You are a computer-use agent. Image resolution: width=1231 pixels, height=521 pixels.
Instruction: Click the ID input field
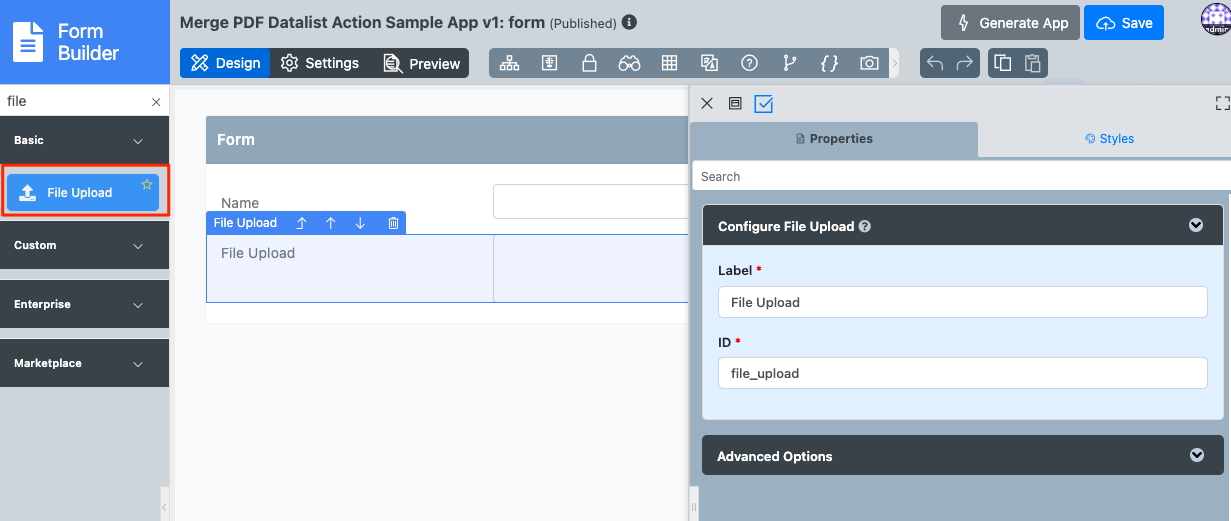click(x=962, y=373)
